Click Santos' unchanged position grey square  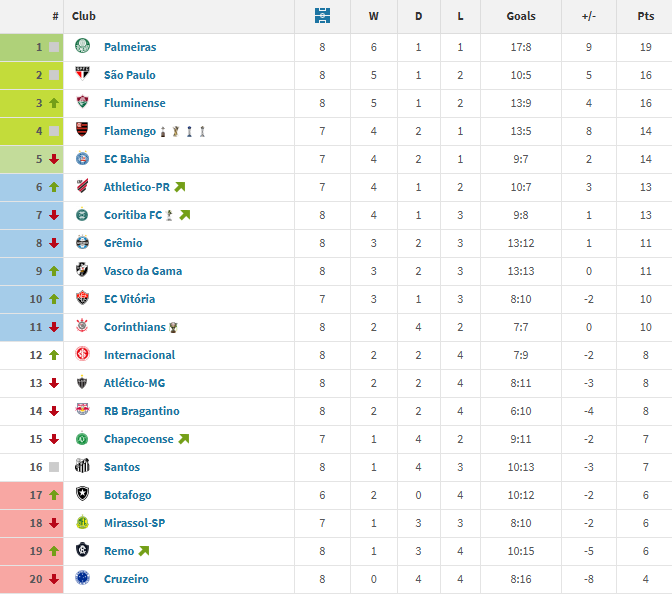(x=54, y=467)
